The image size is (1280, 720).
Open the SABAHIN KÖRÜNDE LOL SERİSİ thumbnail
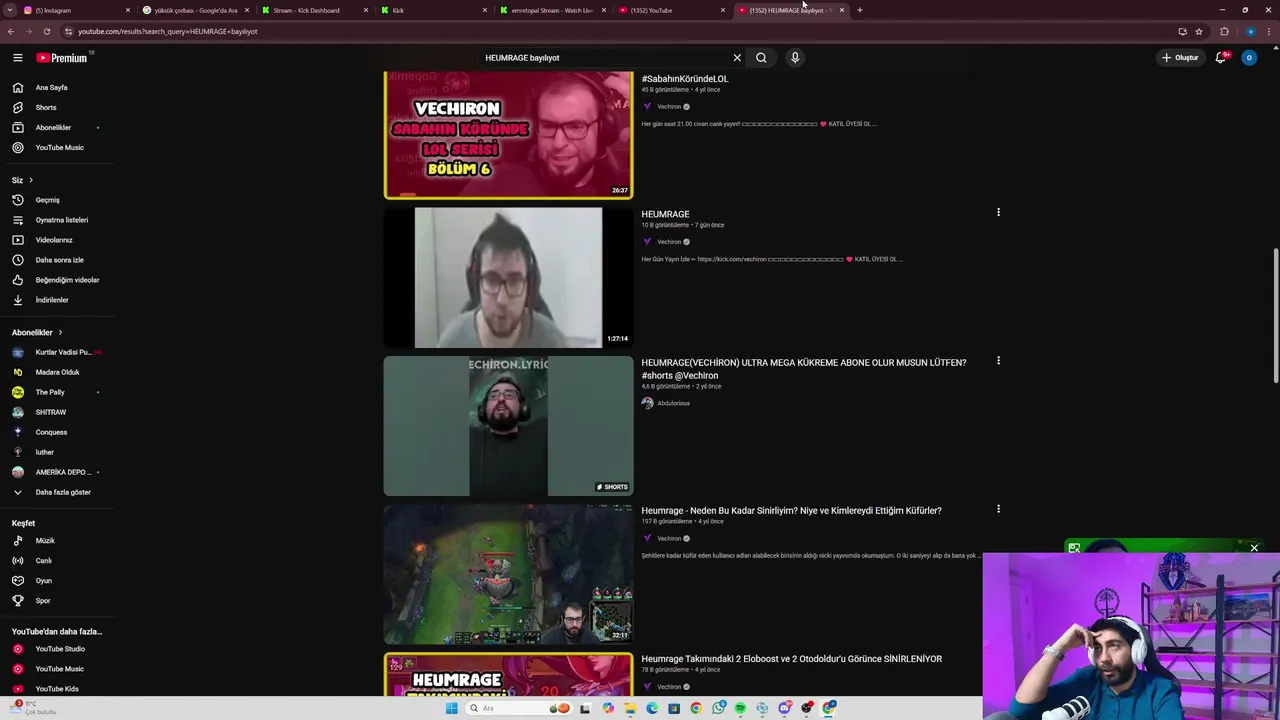pyautogui.click(x=508, y=134)
